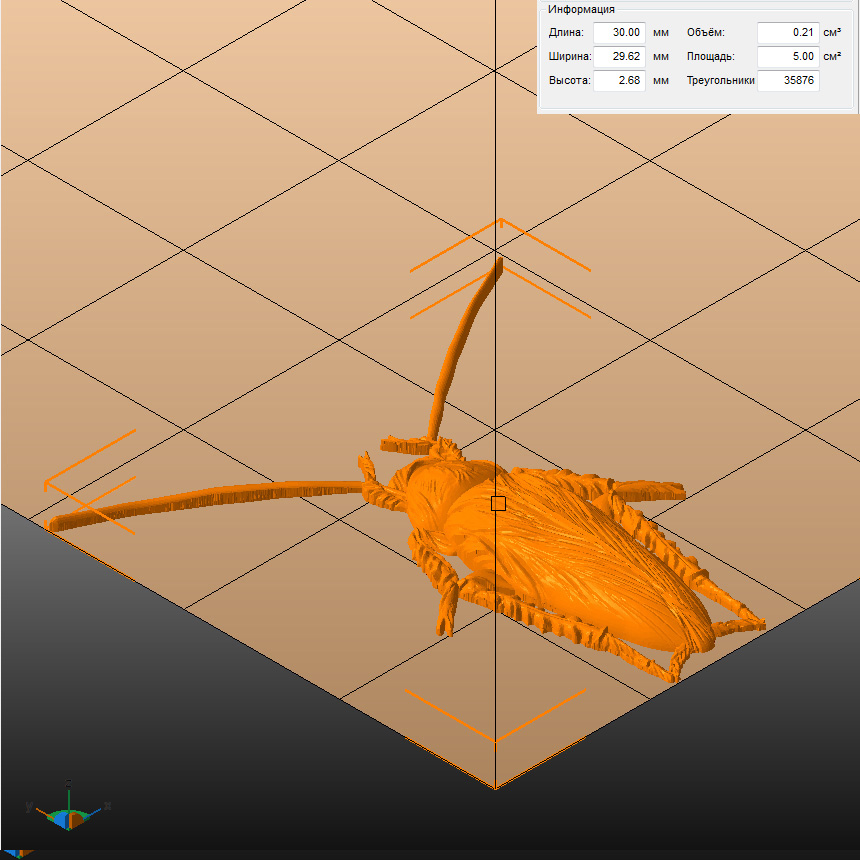Click the Высота value field

[619, 80]
